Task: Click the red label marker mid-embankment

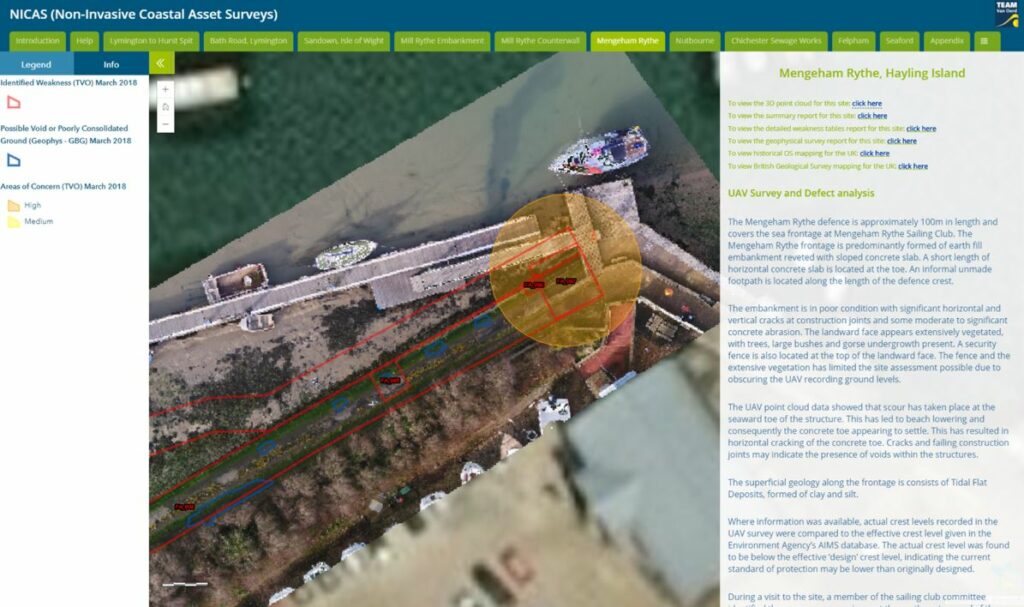Action: (x=390, y=380)
